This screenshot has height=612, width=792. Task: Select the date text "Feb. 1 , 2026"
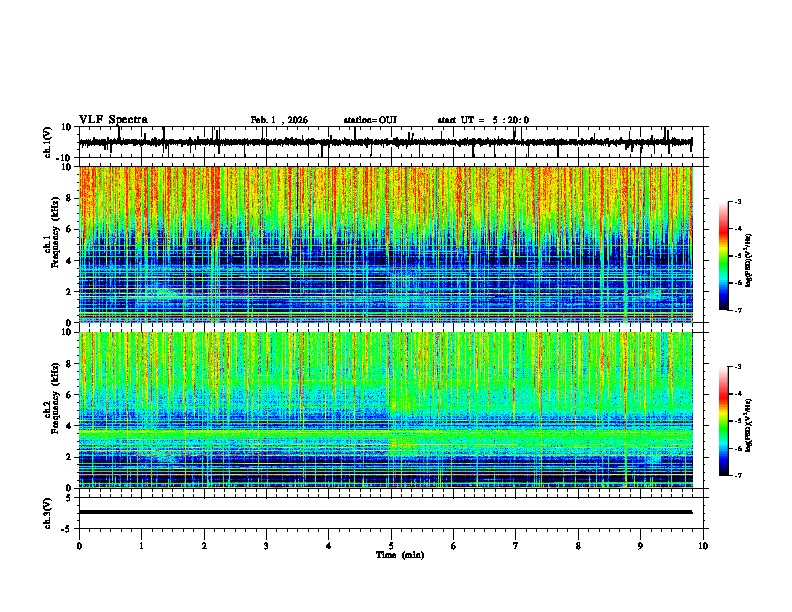pos(279,120)
